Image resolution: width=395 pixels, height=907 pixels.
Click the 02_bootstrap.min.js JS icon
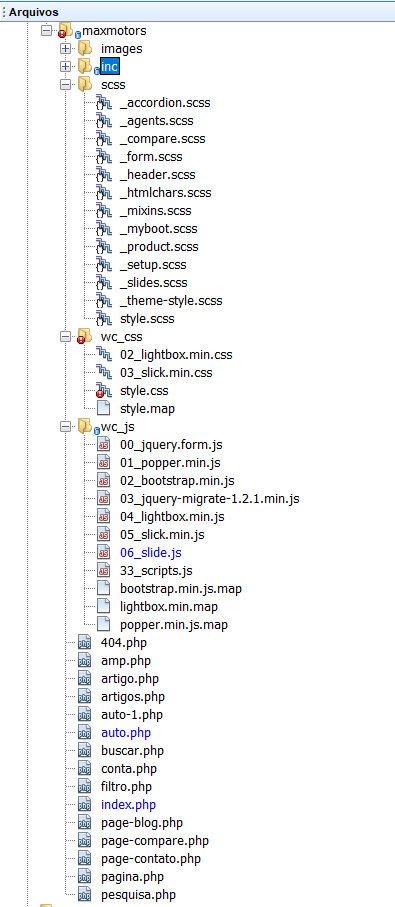point(104,480)
